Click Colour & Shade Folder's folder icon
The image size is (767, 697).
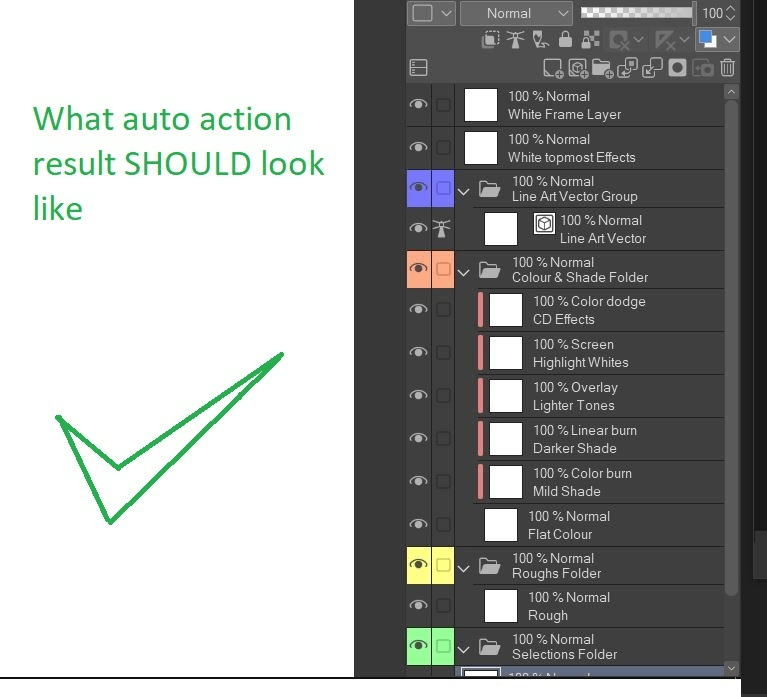(x=489, y=270)
